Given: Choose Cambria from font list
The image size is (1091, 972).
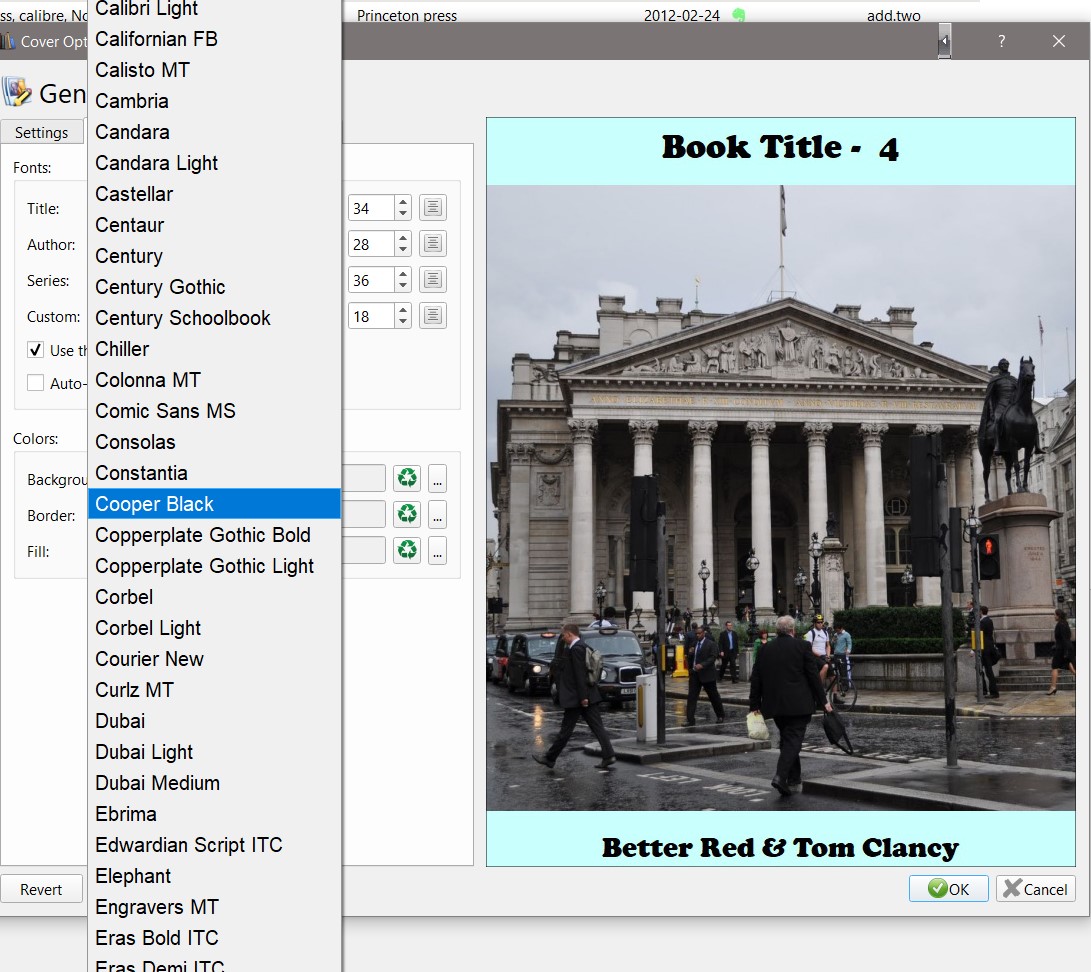Looking at the screenshot, I should tap(214, 101).
